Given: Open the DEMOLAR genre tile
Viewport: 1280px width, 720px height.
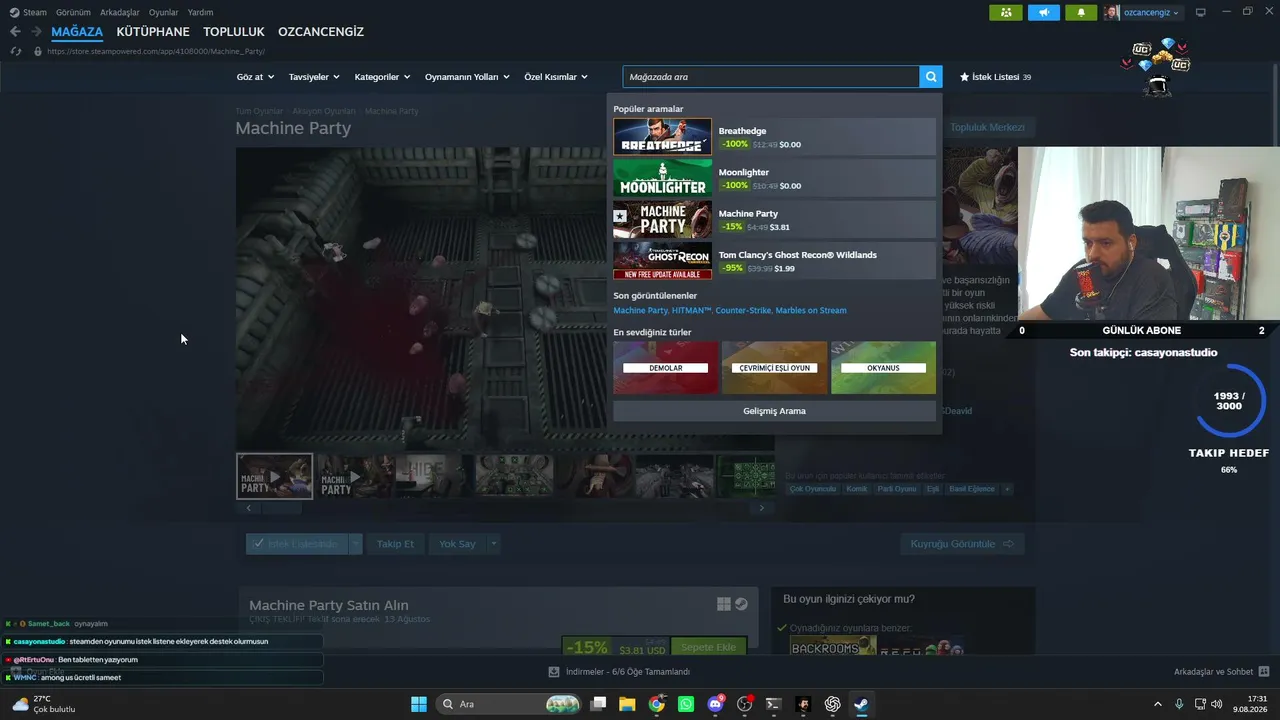Looking at the screenshot, I should click(666, 368).
